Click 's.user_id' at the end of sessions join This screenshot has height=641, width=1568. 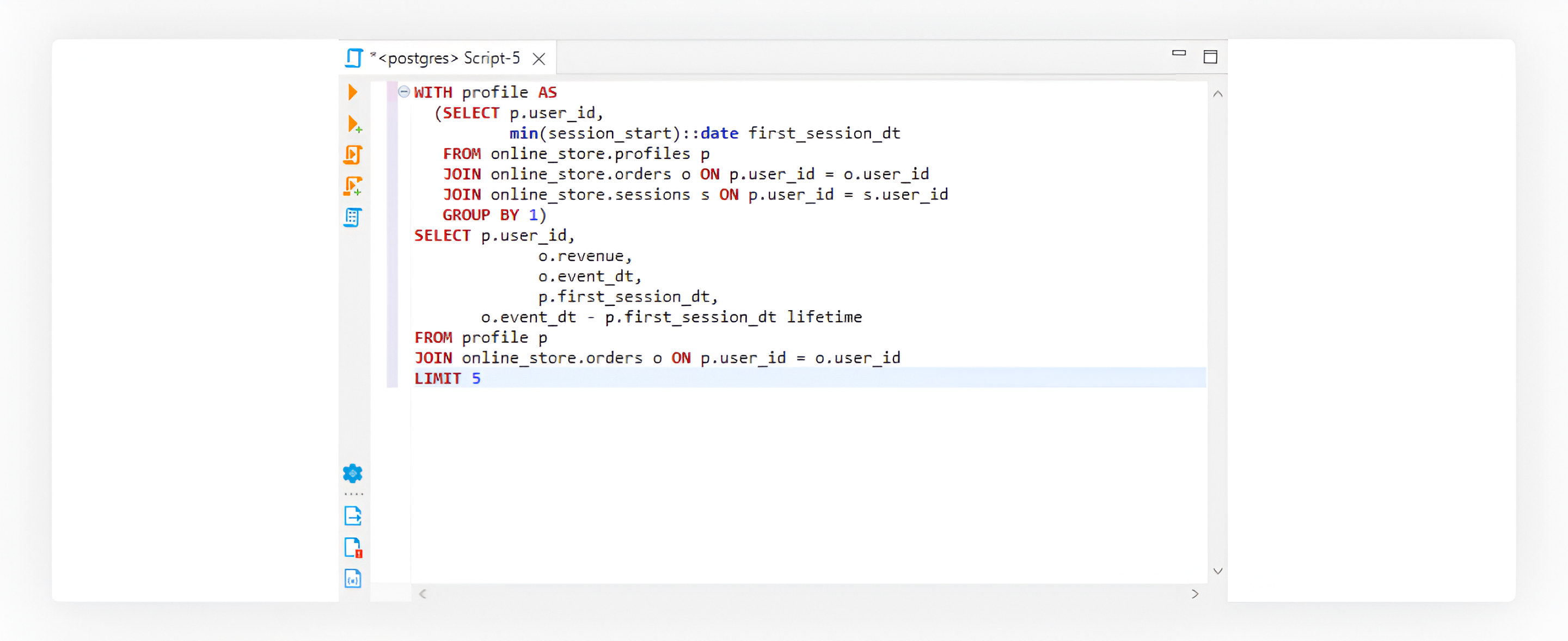click(905, 195)
